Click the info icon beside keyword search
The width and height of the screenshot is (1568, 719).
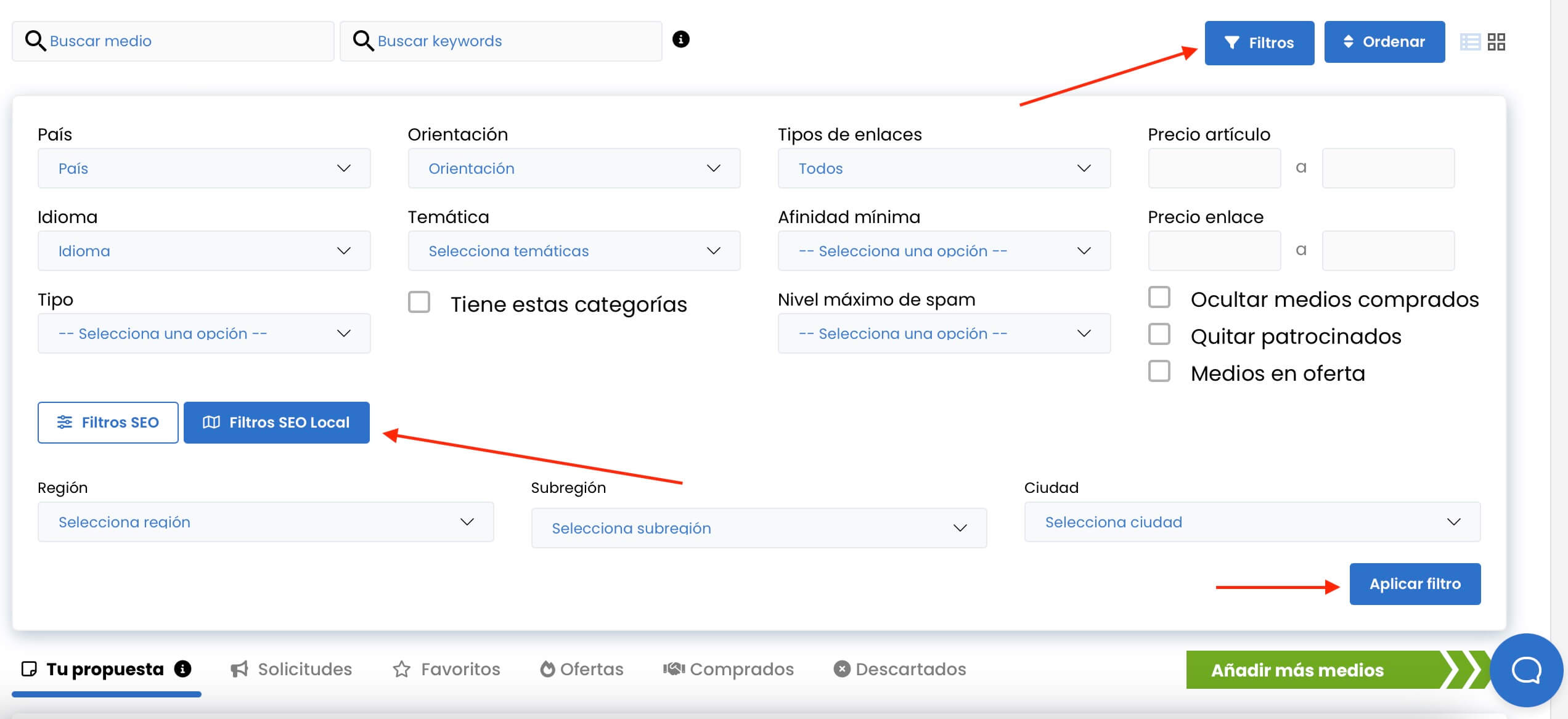[680, 39]
